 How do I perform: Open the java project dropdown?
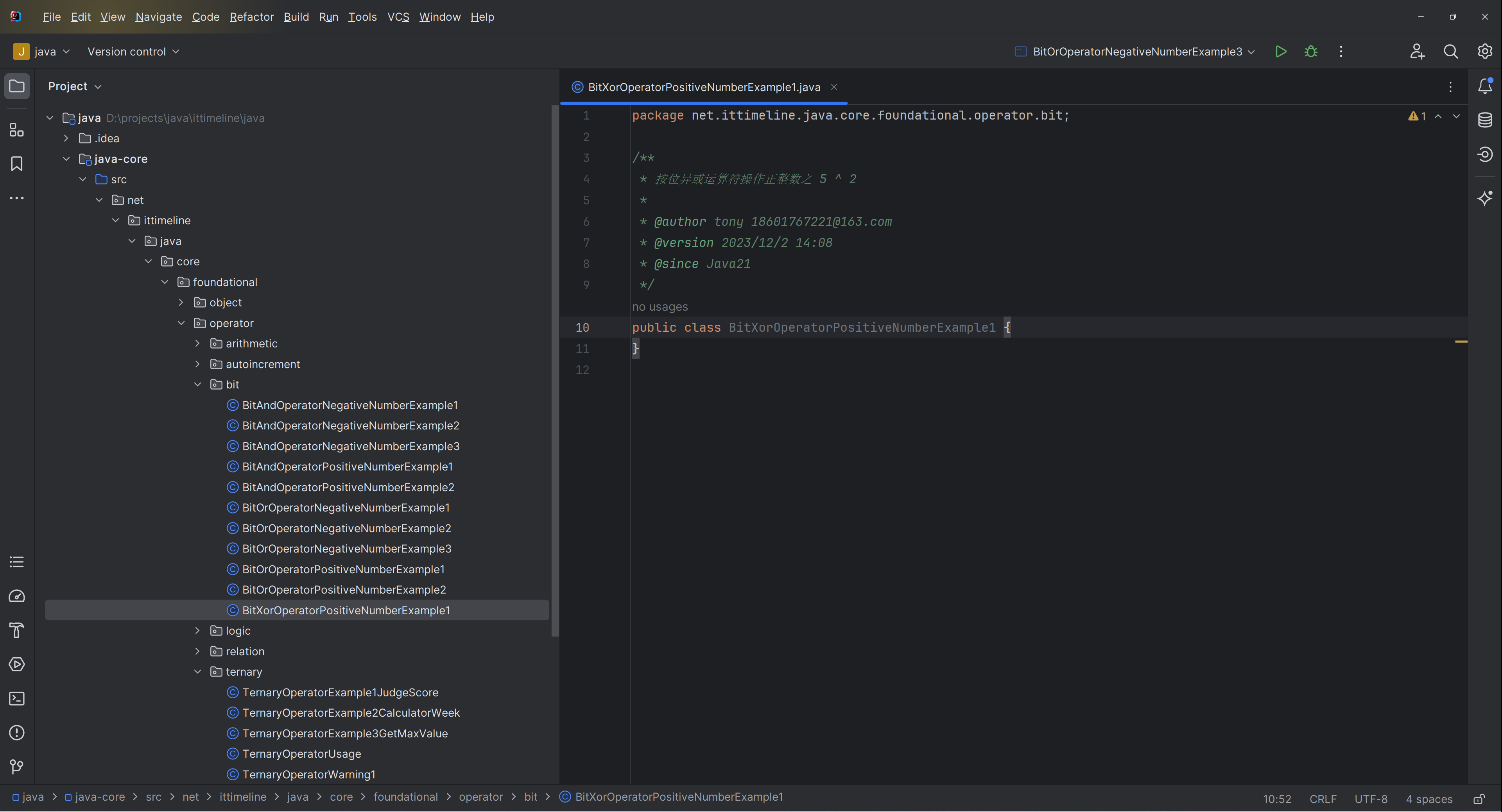[41, 51]
